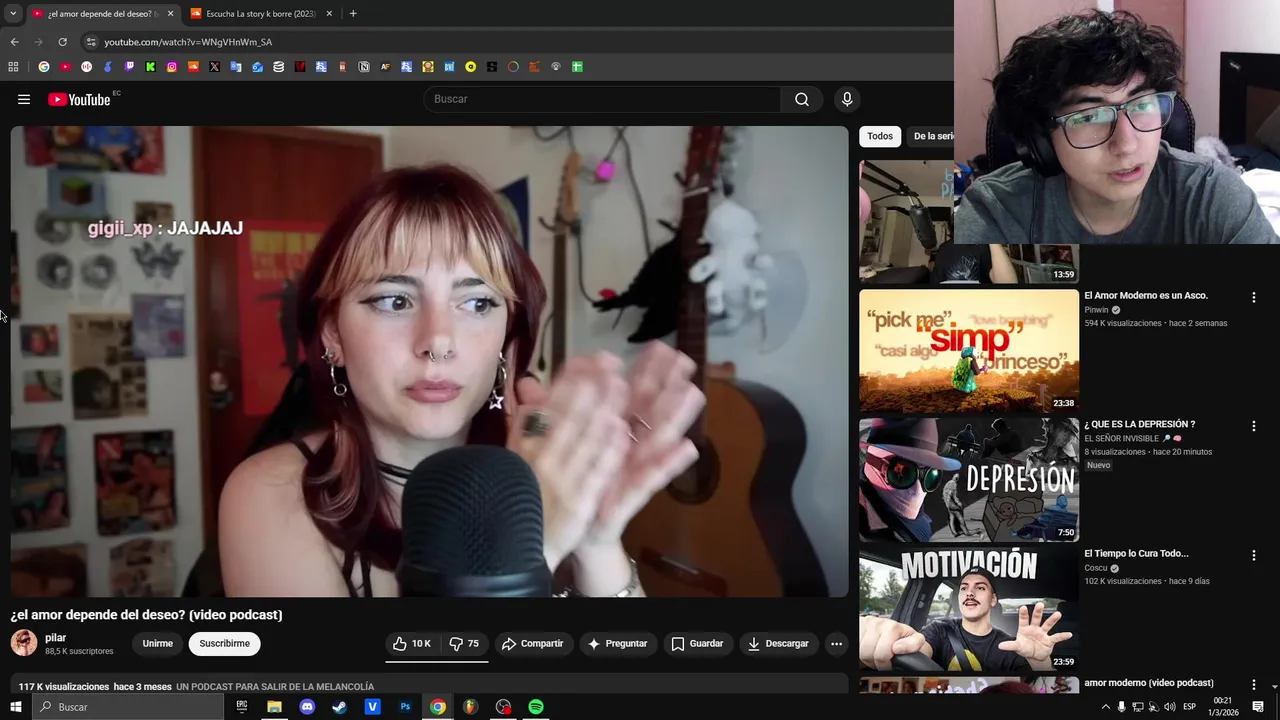Open Windows notification center

tap(1258, 707)
